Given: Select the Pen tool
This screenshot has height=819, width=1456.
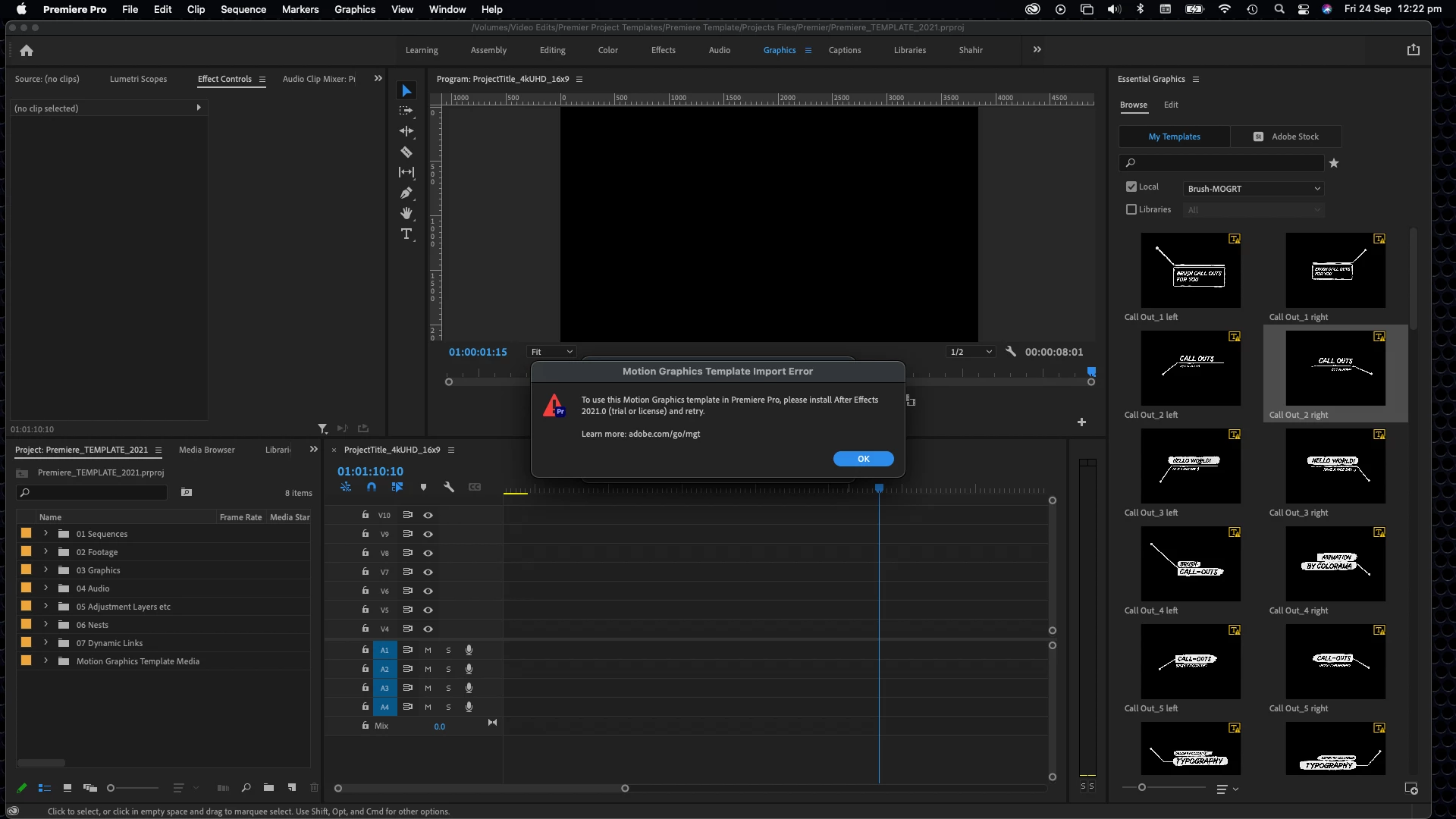Looking at the screenshot, I should pyautogui.click(x=406, y=193).
